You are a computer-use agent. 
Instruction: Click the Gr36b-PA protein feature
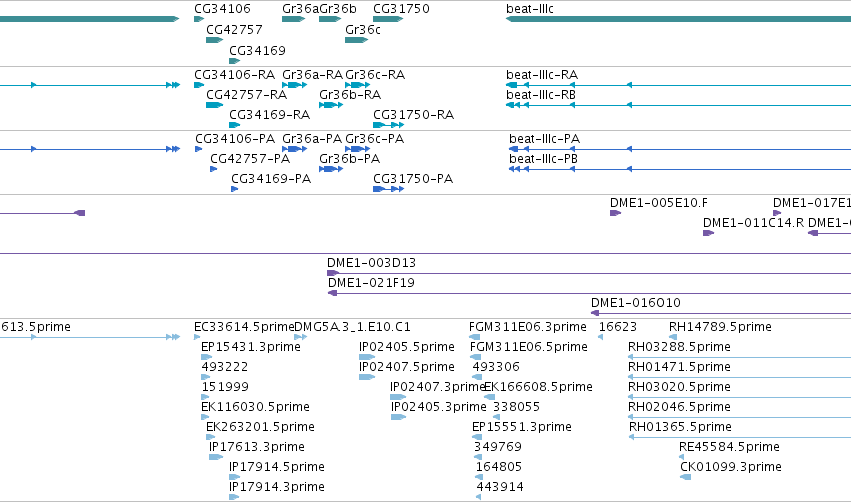(331, 169)
